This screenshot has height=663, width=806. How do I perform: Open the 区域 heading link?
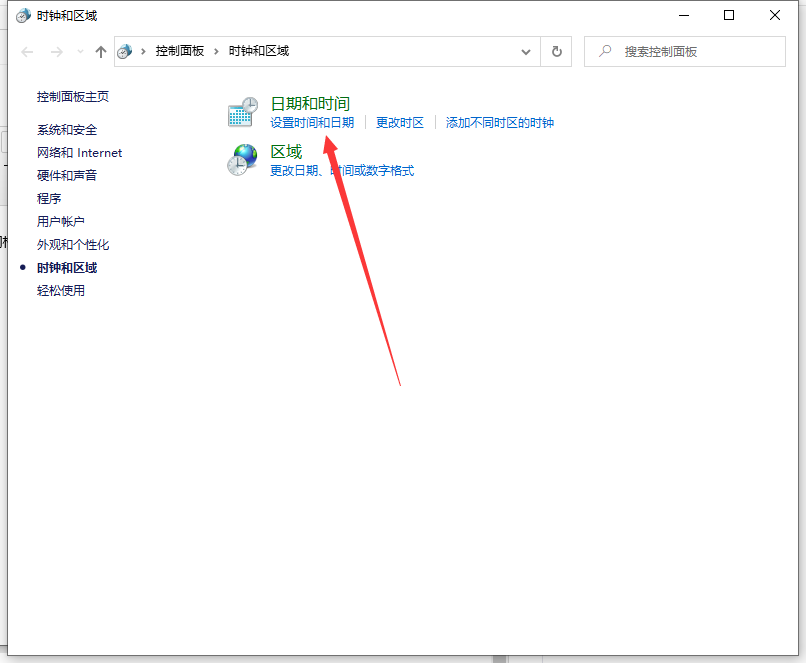(286, 152)
